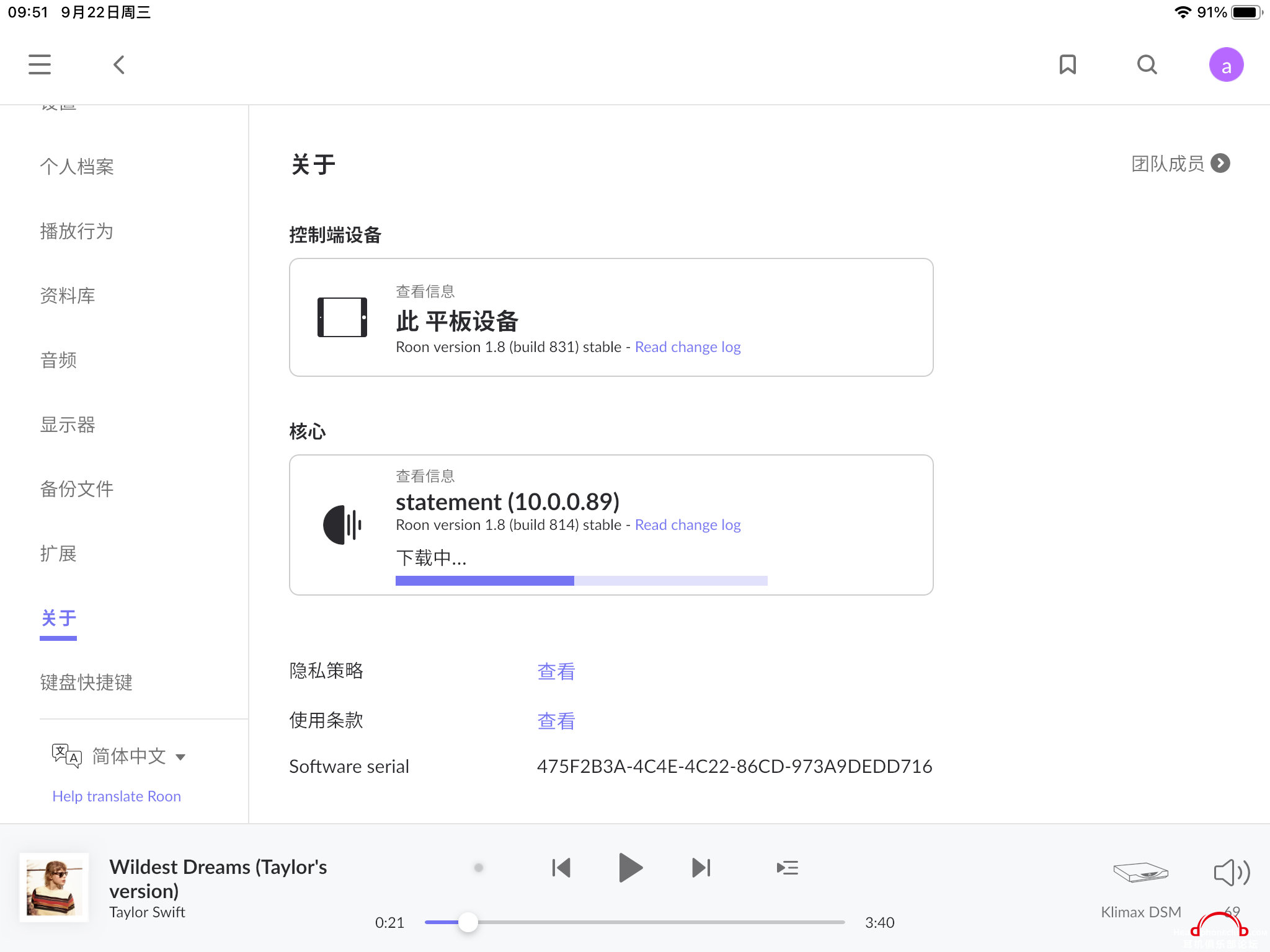Open the 个人档案 settings tab
This screenshot has height=952, width=1270.
77,167
